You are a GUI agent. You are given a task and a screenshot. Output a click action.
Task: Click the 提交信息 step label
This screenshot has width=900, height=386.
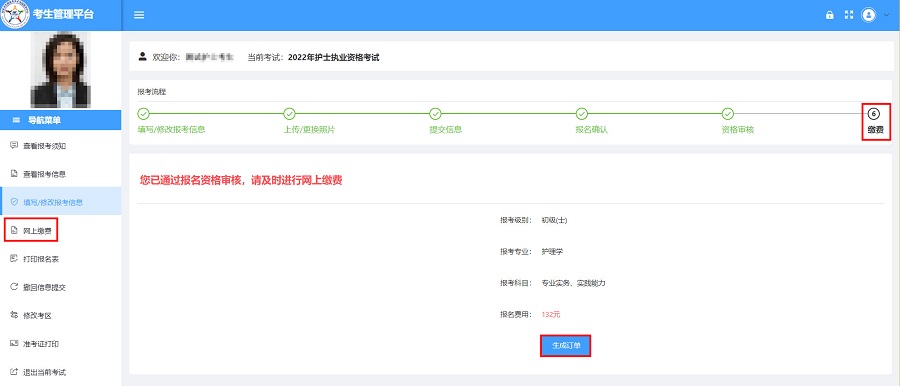point(446,130)
